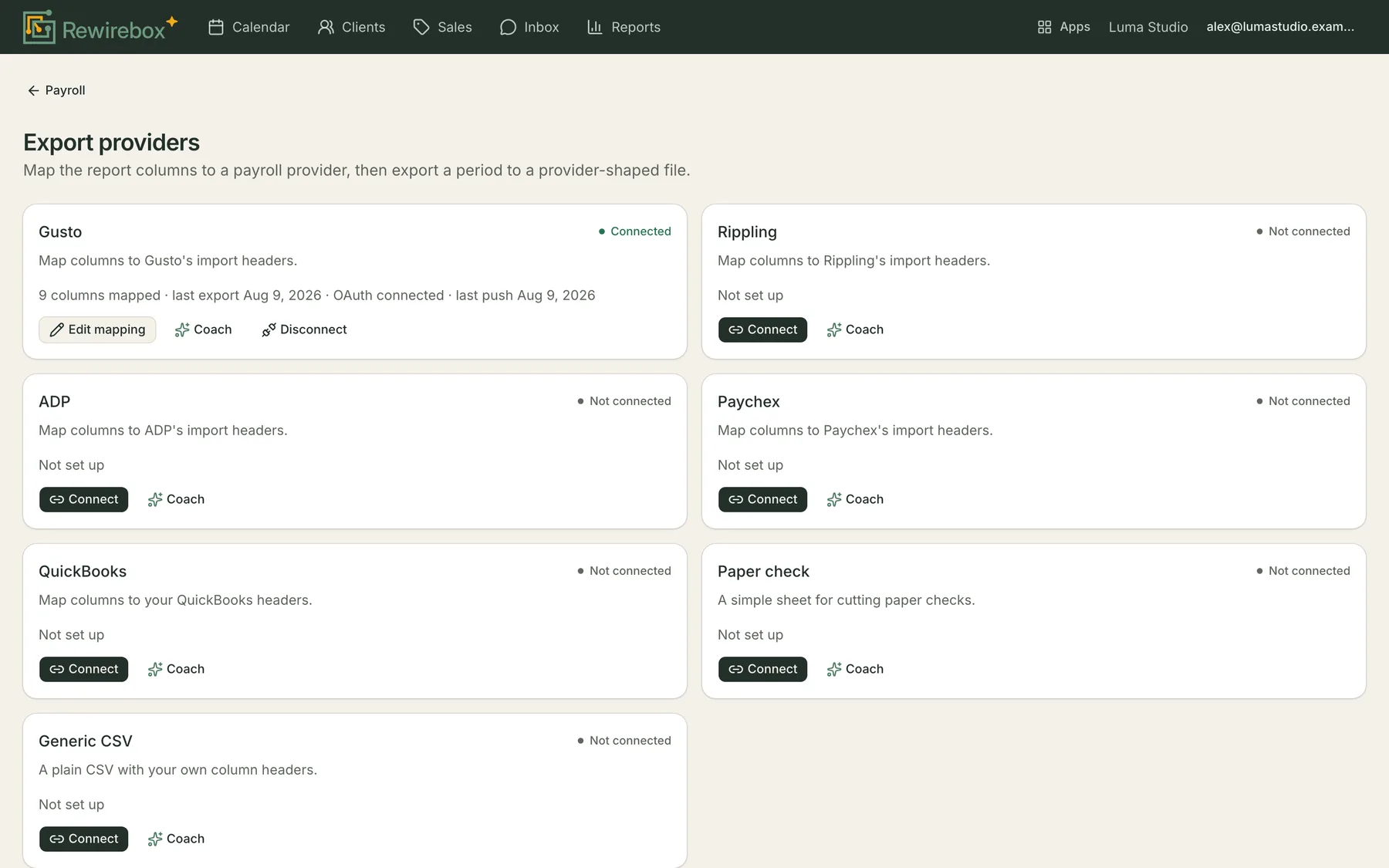Open the Reports nav item
The image size is (1389, 868).
tap(624, 27)
